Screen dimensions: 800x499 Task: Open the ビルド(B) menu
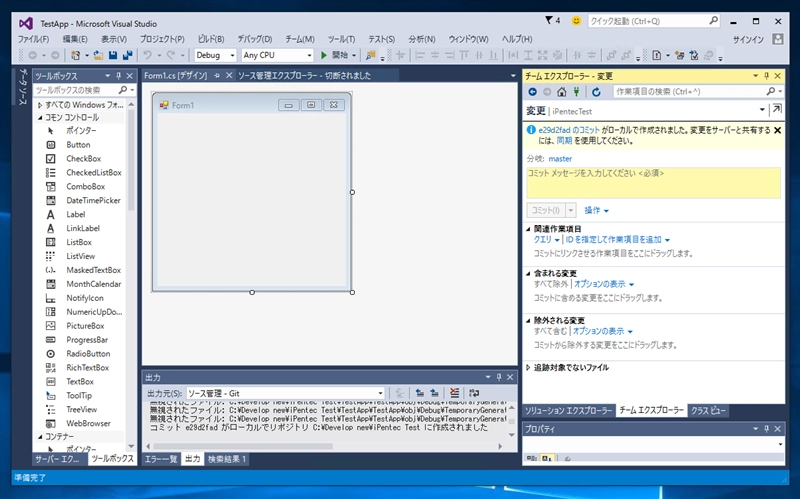point(211,39)
